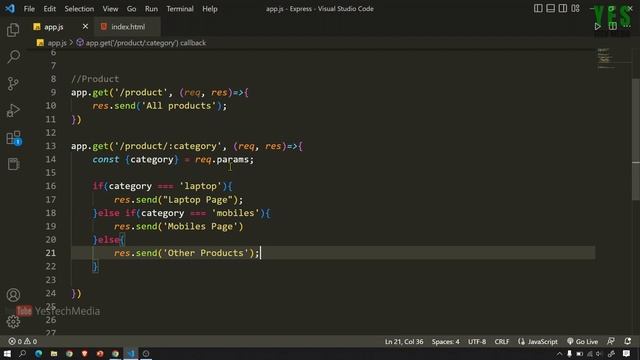The image size is (640, 360).
Task: Show hidden system tray icons
Action: 559,354
